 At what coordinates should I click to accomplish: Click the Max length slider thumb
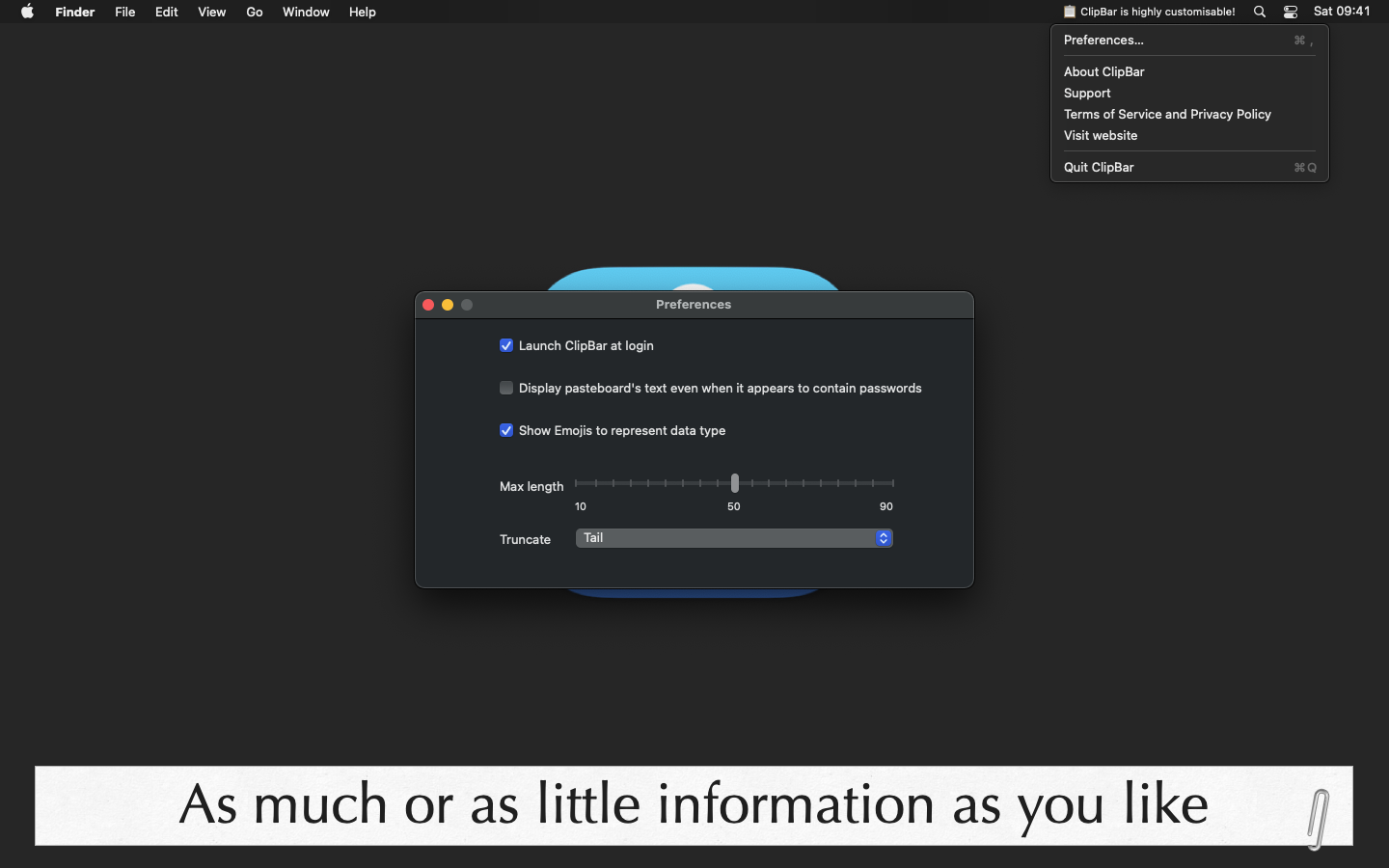[x=735, y=483]
